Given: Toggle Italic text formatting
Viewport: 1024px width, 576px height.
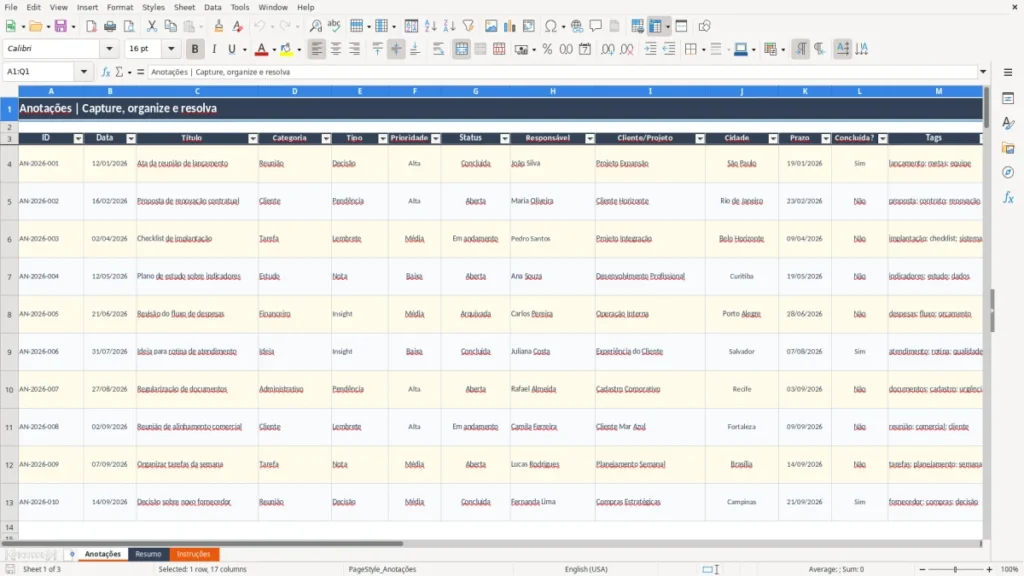Looking at the screenshot, I should coord(214,49).
